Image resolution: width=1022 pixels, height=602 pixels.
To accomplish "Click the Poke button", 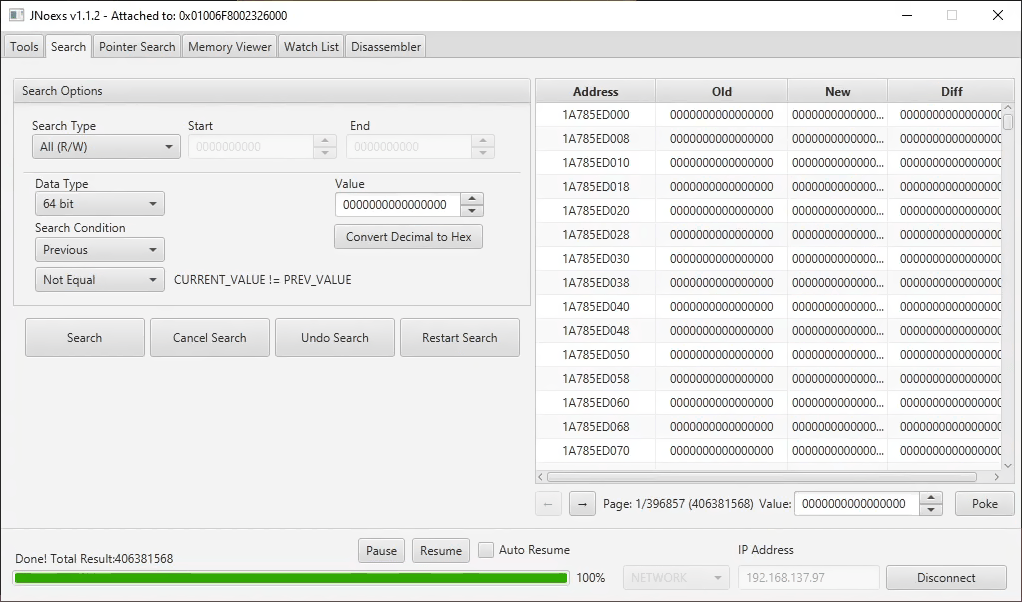I will tap(984, 504).
